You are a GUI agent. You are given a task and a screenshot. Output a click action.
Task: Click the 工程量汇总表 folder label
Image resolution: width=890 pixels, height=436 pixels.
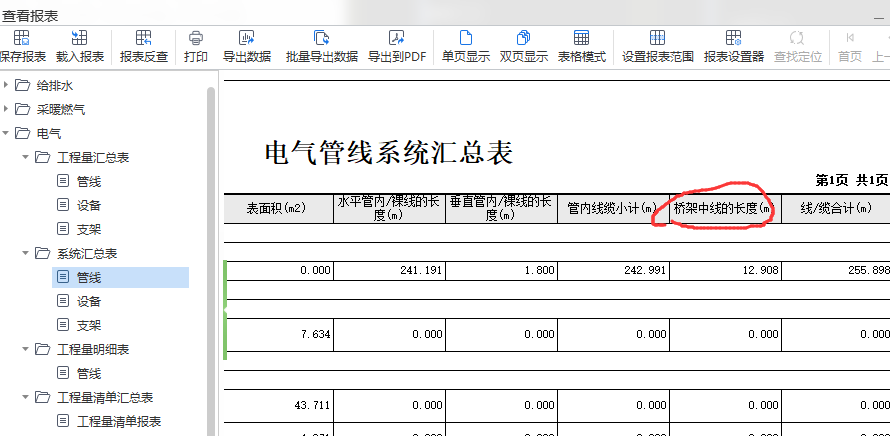[x=93, y=157]
